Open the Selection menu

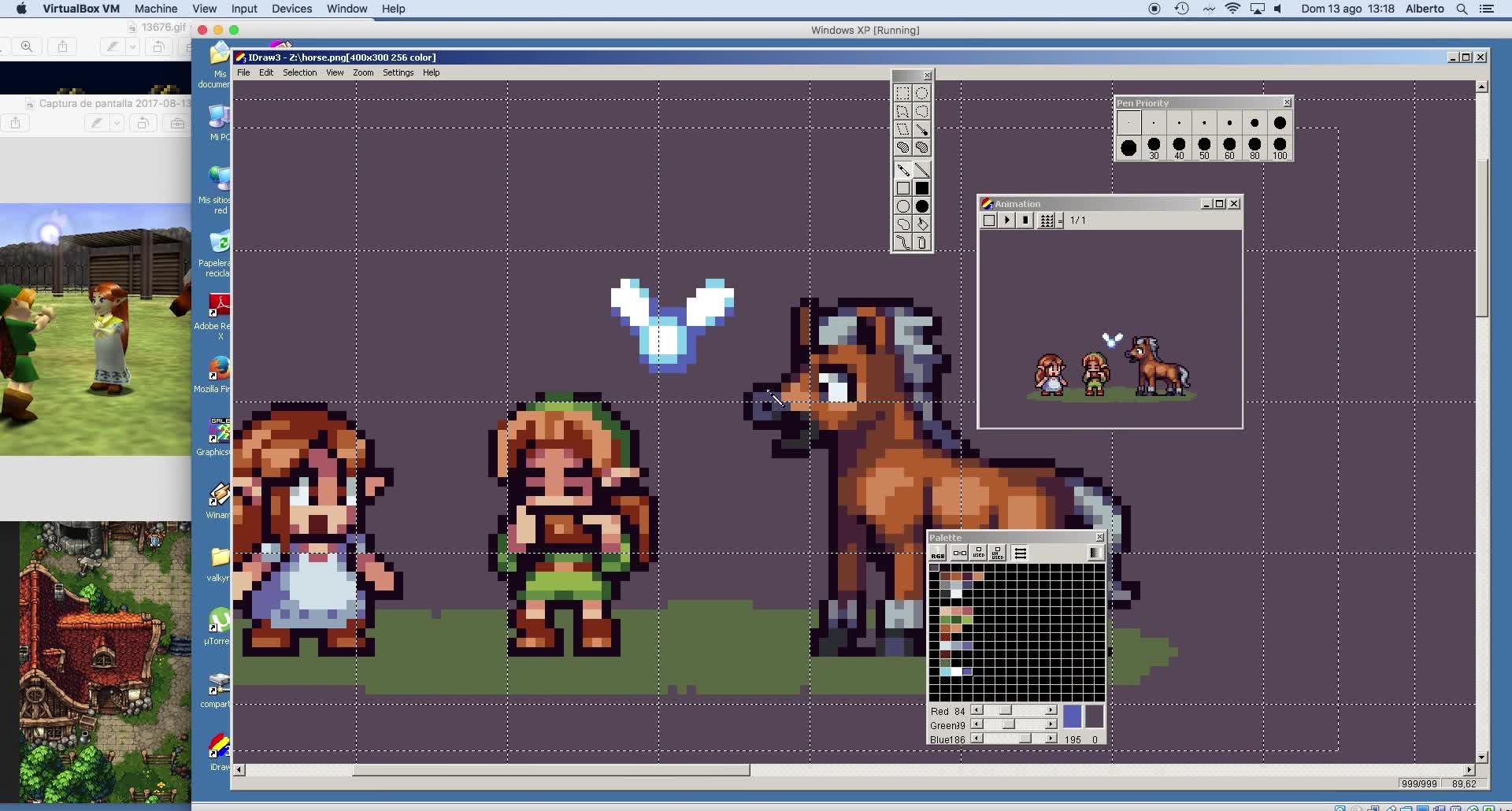299,72
